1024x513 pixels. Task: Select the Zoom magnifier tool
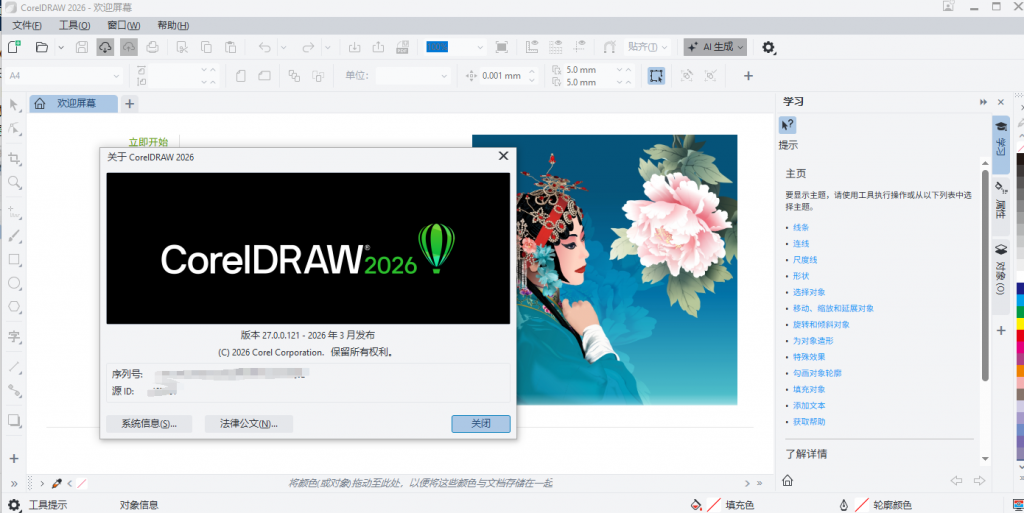(14, 183)
